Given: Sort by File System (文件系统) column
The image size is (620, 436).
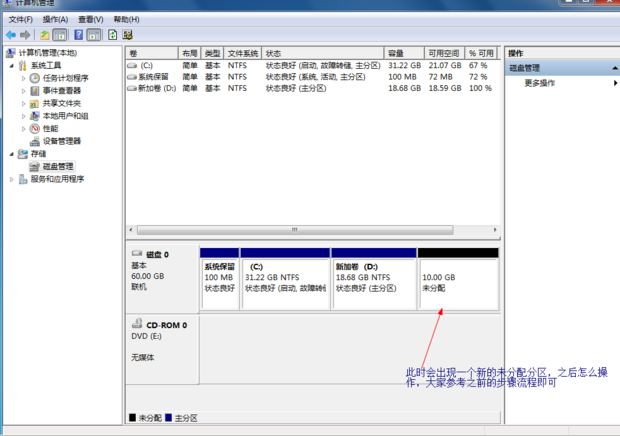Looking at the screenshot, I should tap(242, 53).
